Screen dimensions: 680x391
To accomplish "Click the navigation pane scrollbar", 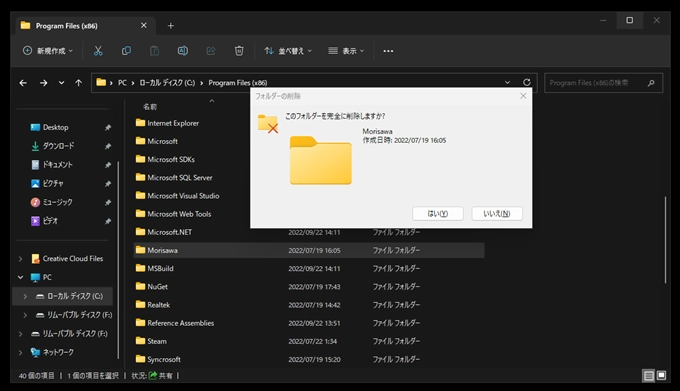I will pos(118,260).
